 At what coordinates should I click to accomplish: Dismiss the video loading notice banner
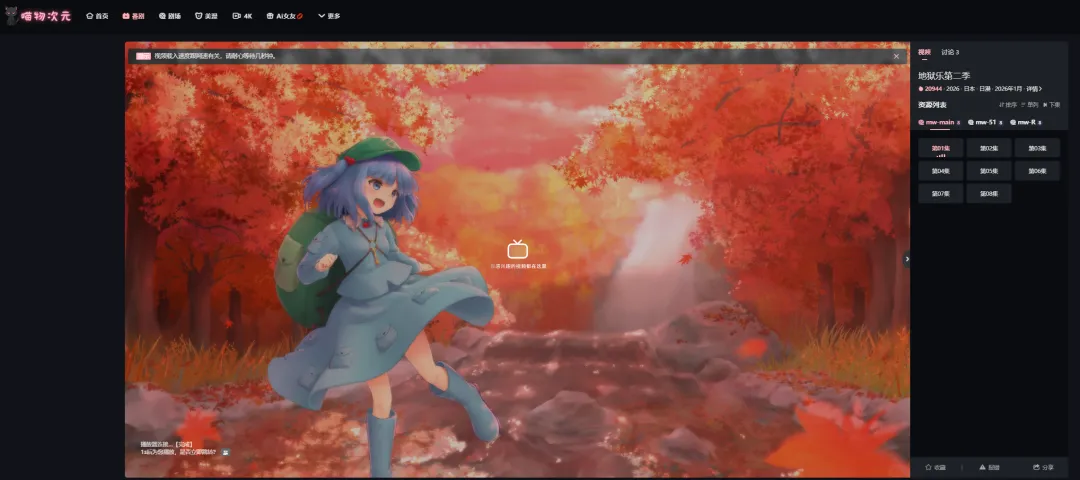[x=896, y=56]
